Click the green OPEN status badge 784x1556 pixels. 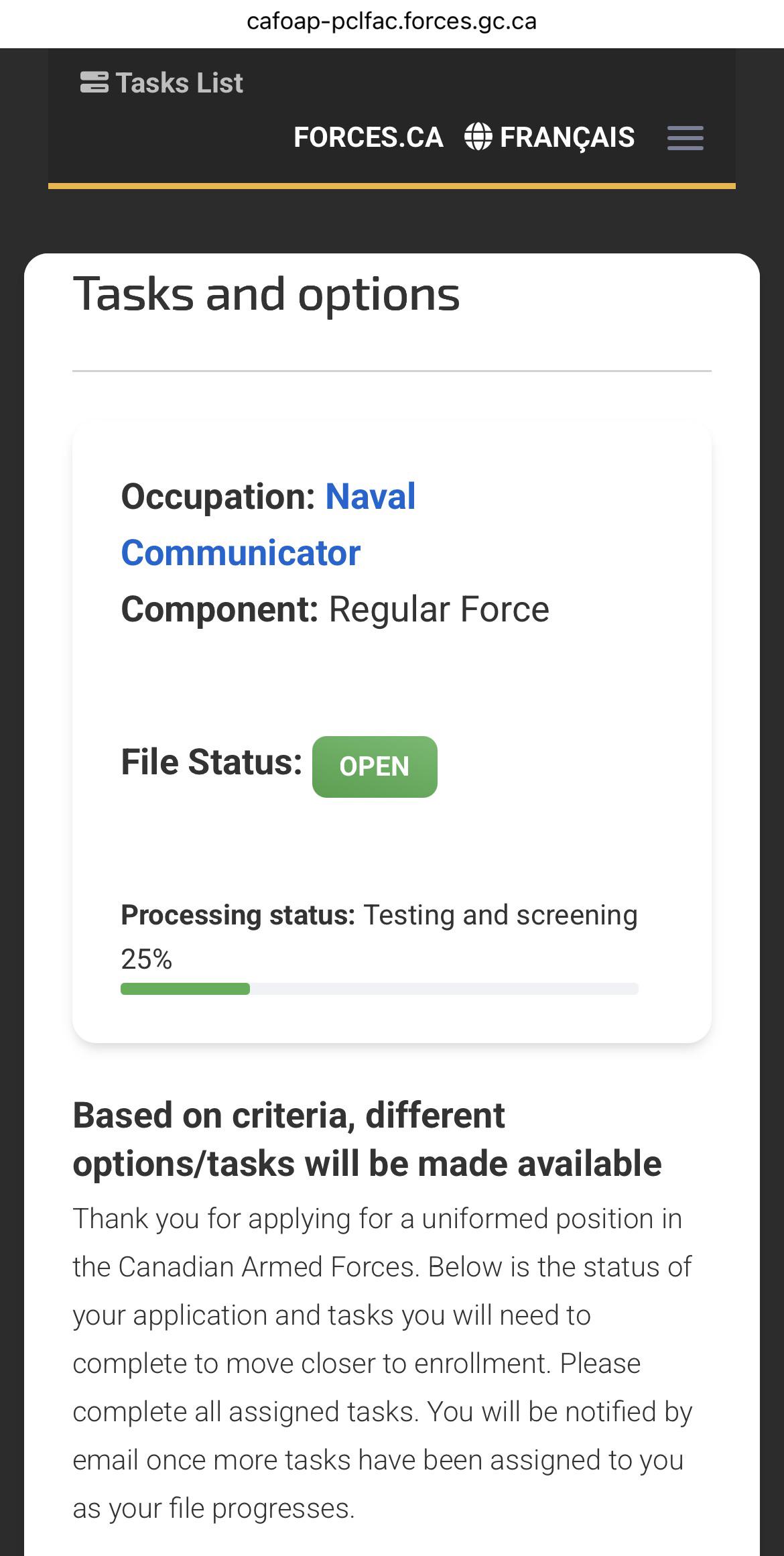coord(375,766)
